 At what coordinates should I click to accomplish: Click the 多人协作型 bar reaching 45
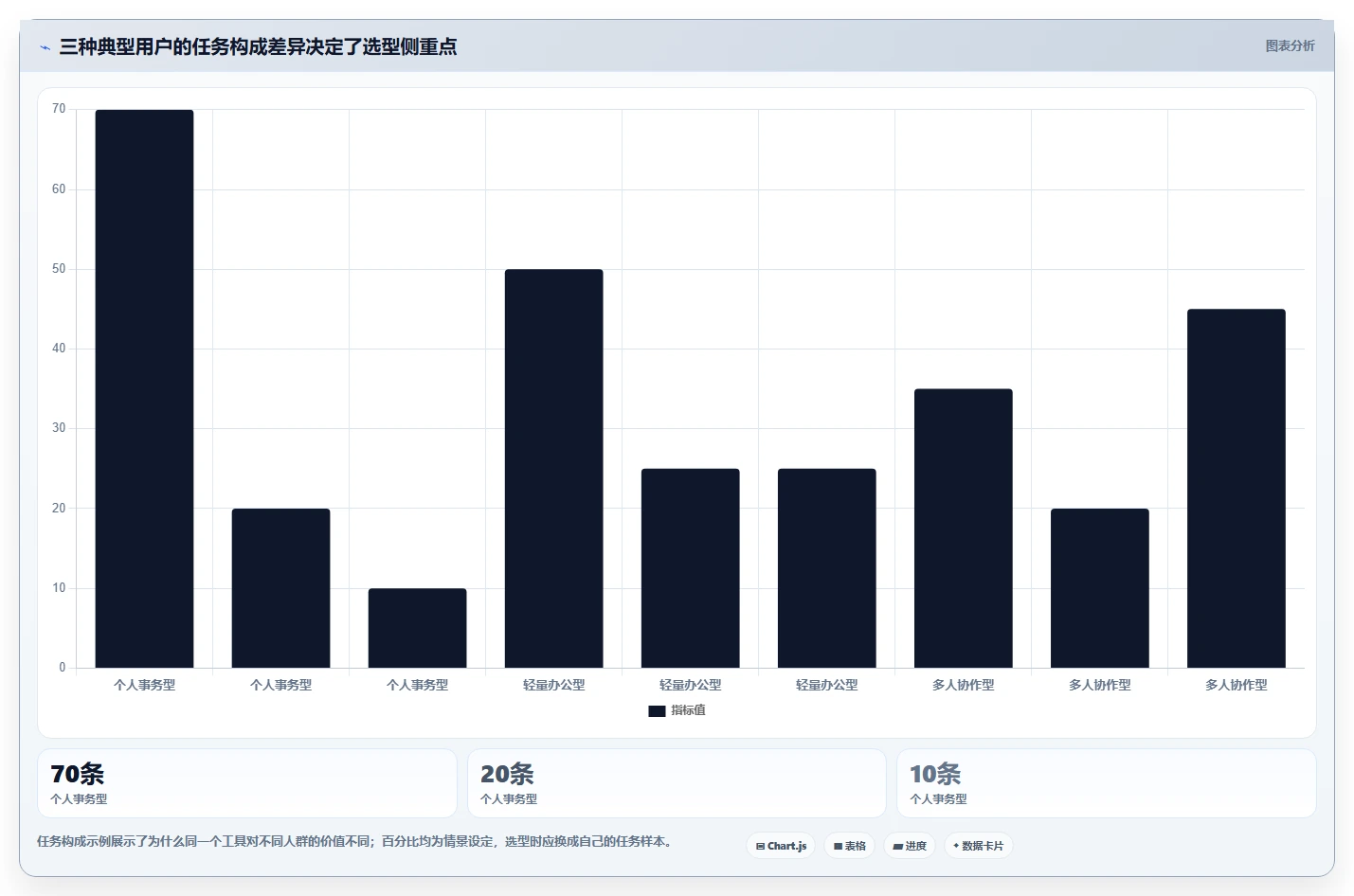pyautogui.click(x=1236, y=489)
